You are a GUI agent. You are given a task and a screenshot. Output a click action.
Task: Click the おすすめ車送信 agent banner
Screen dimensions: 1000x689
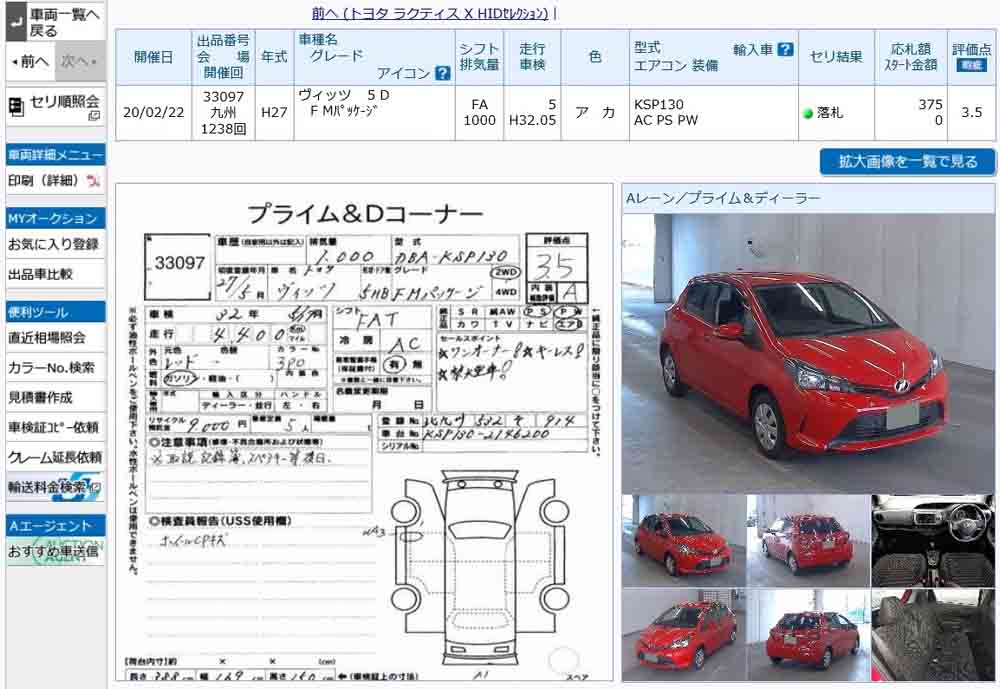54,551
